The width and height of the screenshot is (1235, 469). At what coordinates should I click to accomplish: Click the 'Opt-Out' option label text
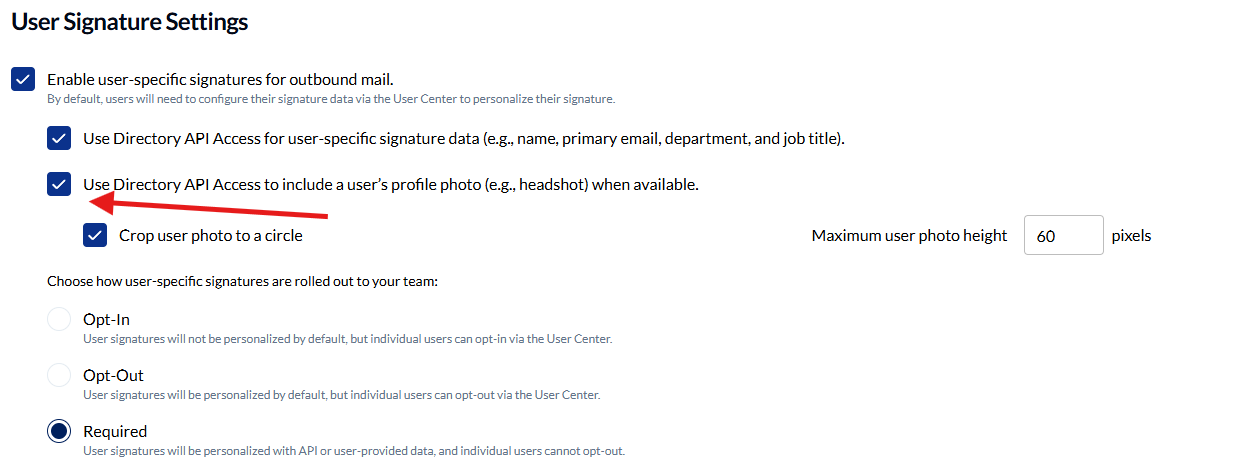pos(113,376)
